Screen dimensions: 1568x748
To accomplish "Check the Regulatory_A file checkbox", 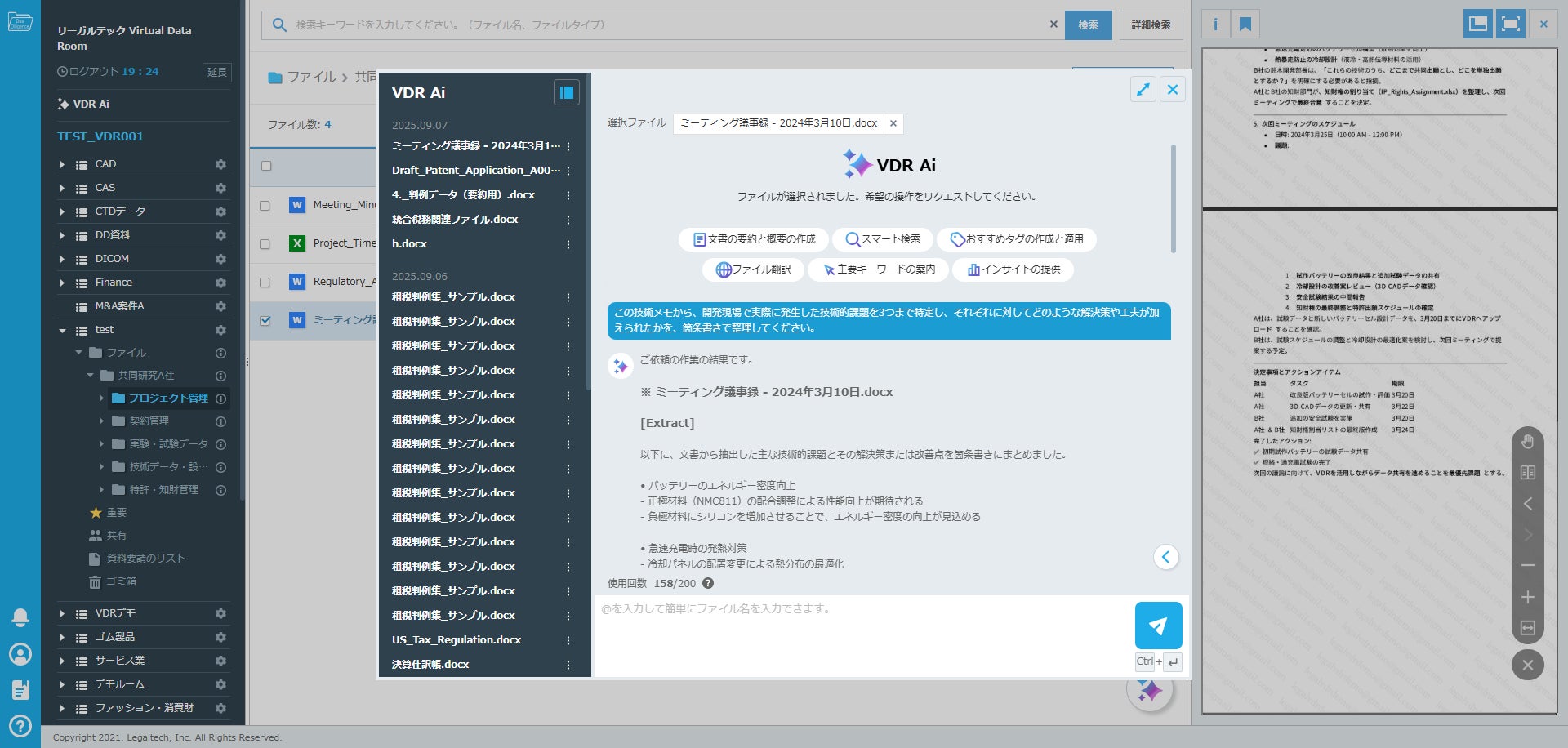I will [x=265, y=283].
